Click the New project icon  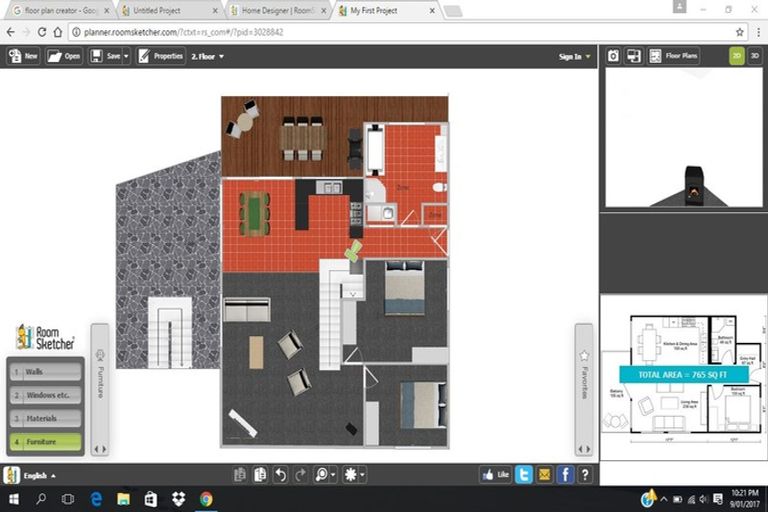pyautogui.click(x=23, y=56)
